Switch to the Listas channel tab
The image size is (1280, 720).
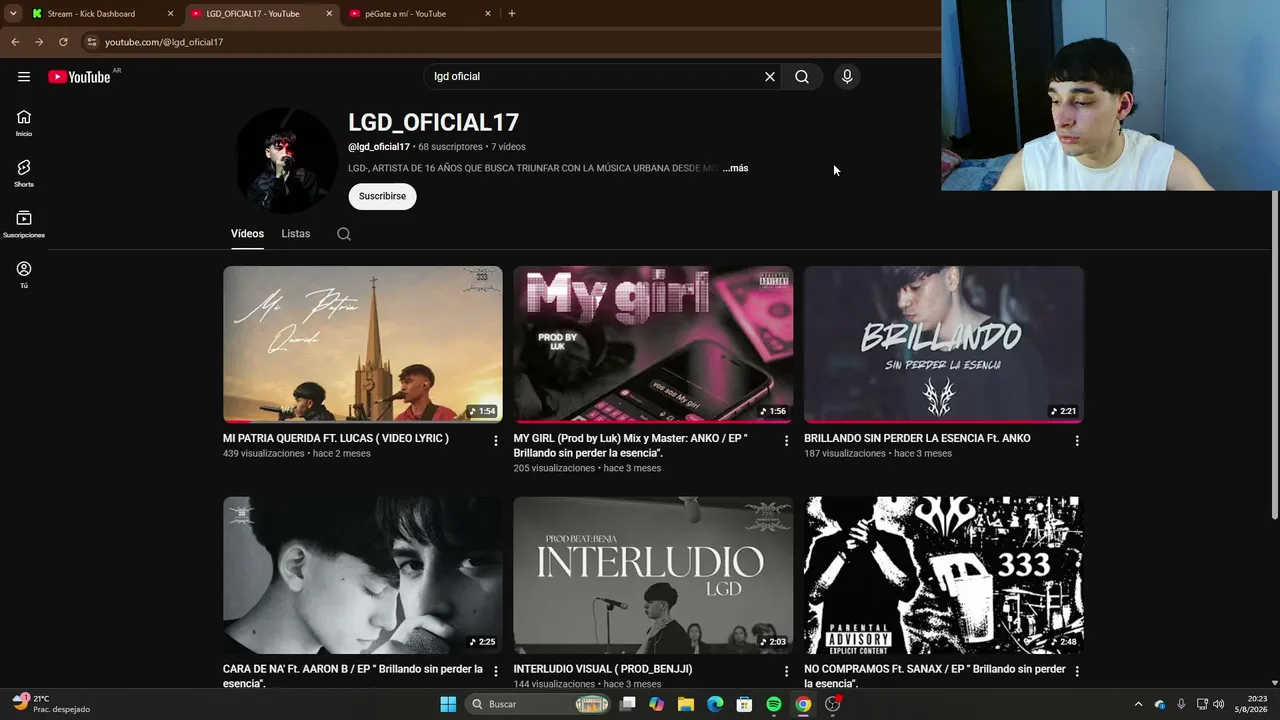point(296,234)
